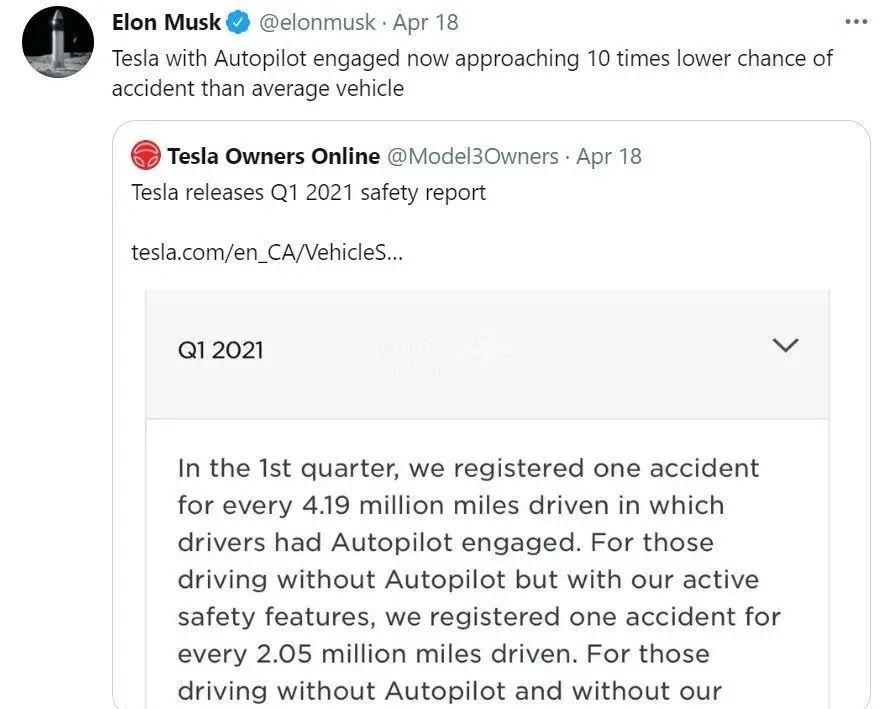The image size is (893, 709).
Task: Click Apr 18 timestamp beside @elonmusk
Action: tap(426, 22)
